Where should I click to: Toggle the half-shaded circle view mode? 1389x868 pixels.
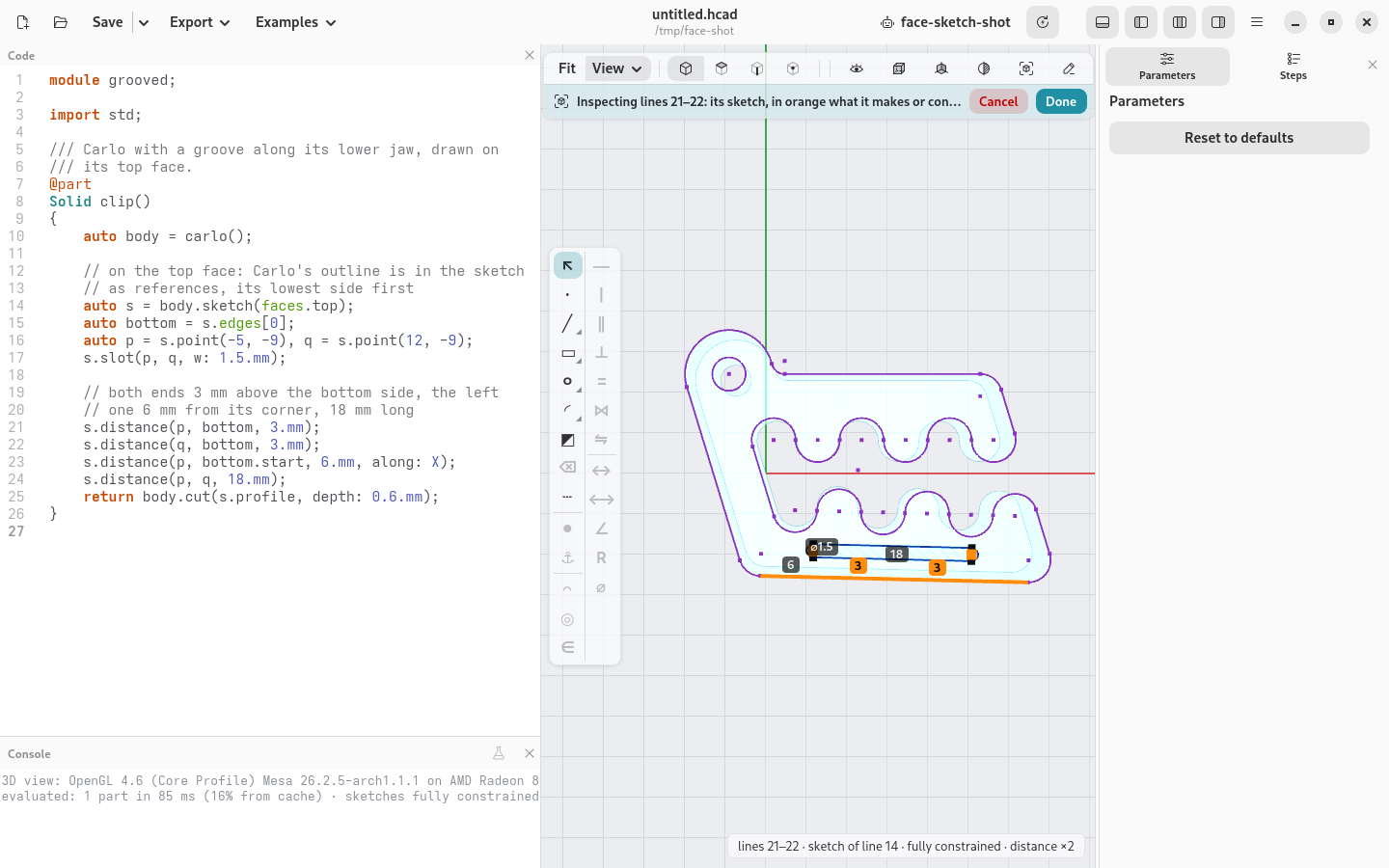pyautogui.click(x=984, y=68)
